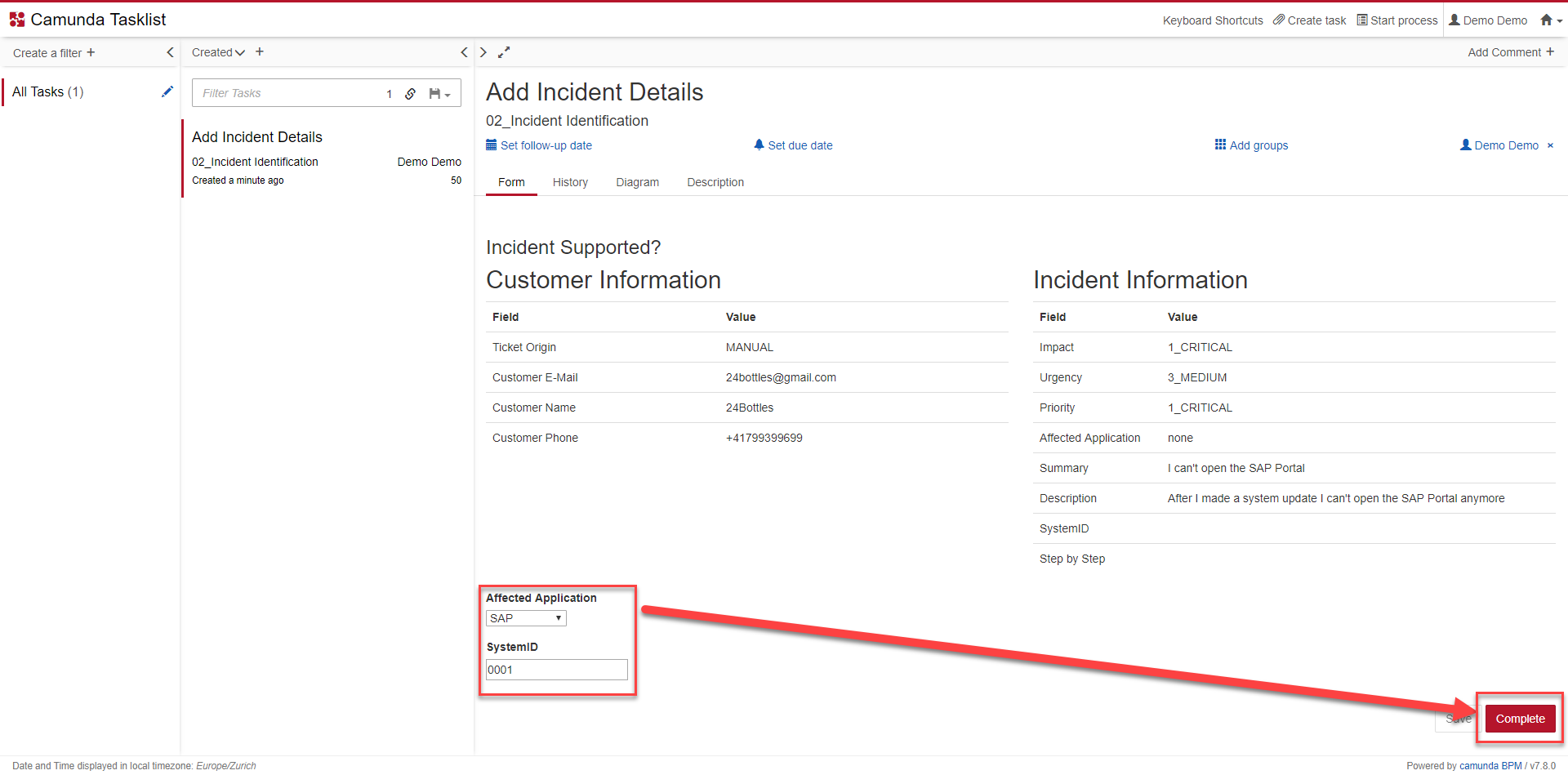1568x775 pixels.
Task: Collapse the filters panel chevron
Action: [170, 52]
